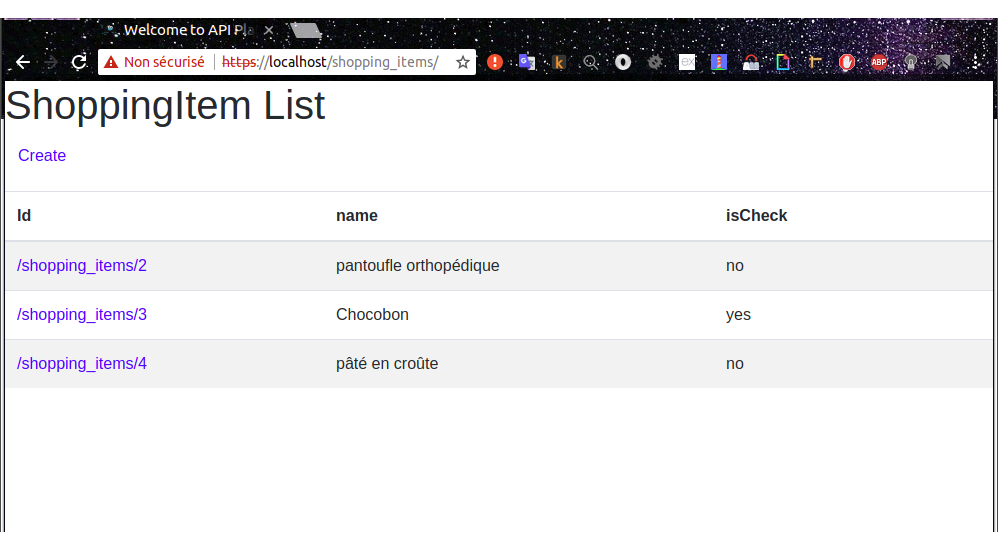Image resolution: width=998 pixels, height=550 pixels.
Task: Click the orange 'k' extension icon
Action: tap(559, 62)
